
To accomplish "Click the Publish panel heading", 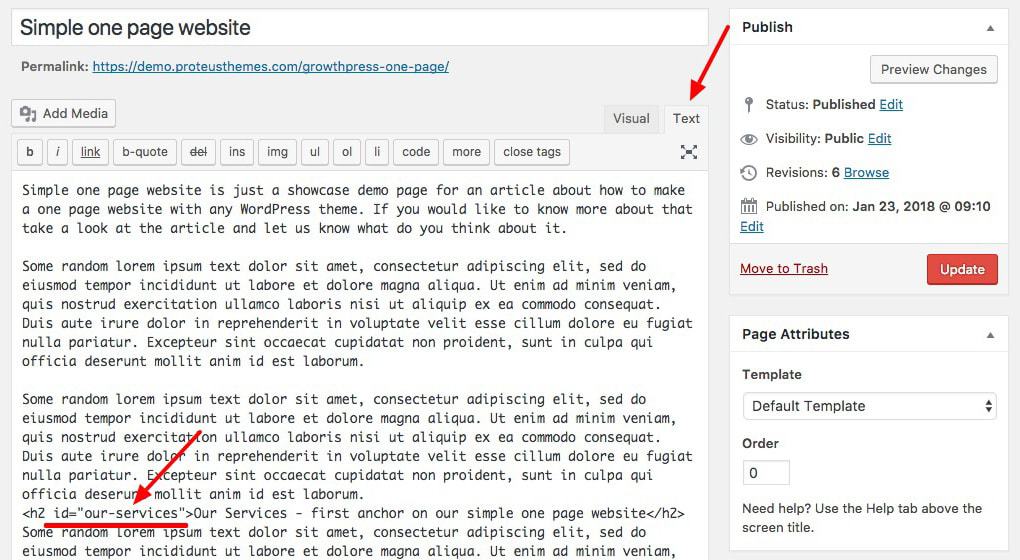I will pyautogui.click(x=768, y=27).
